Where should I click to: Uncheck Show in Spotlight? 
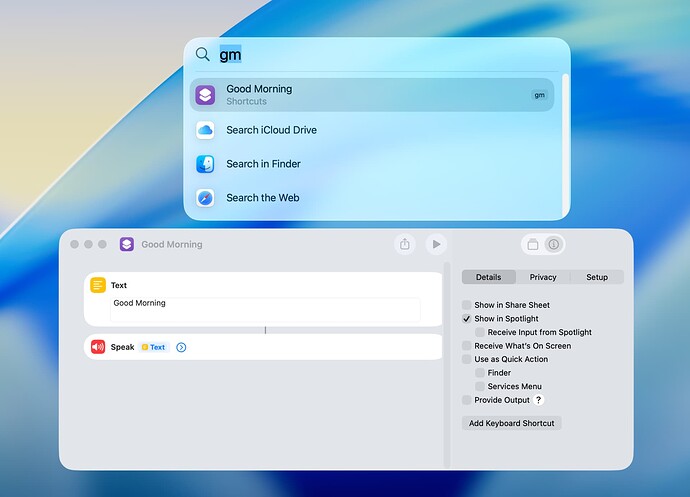[466, 318]
